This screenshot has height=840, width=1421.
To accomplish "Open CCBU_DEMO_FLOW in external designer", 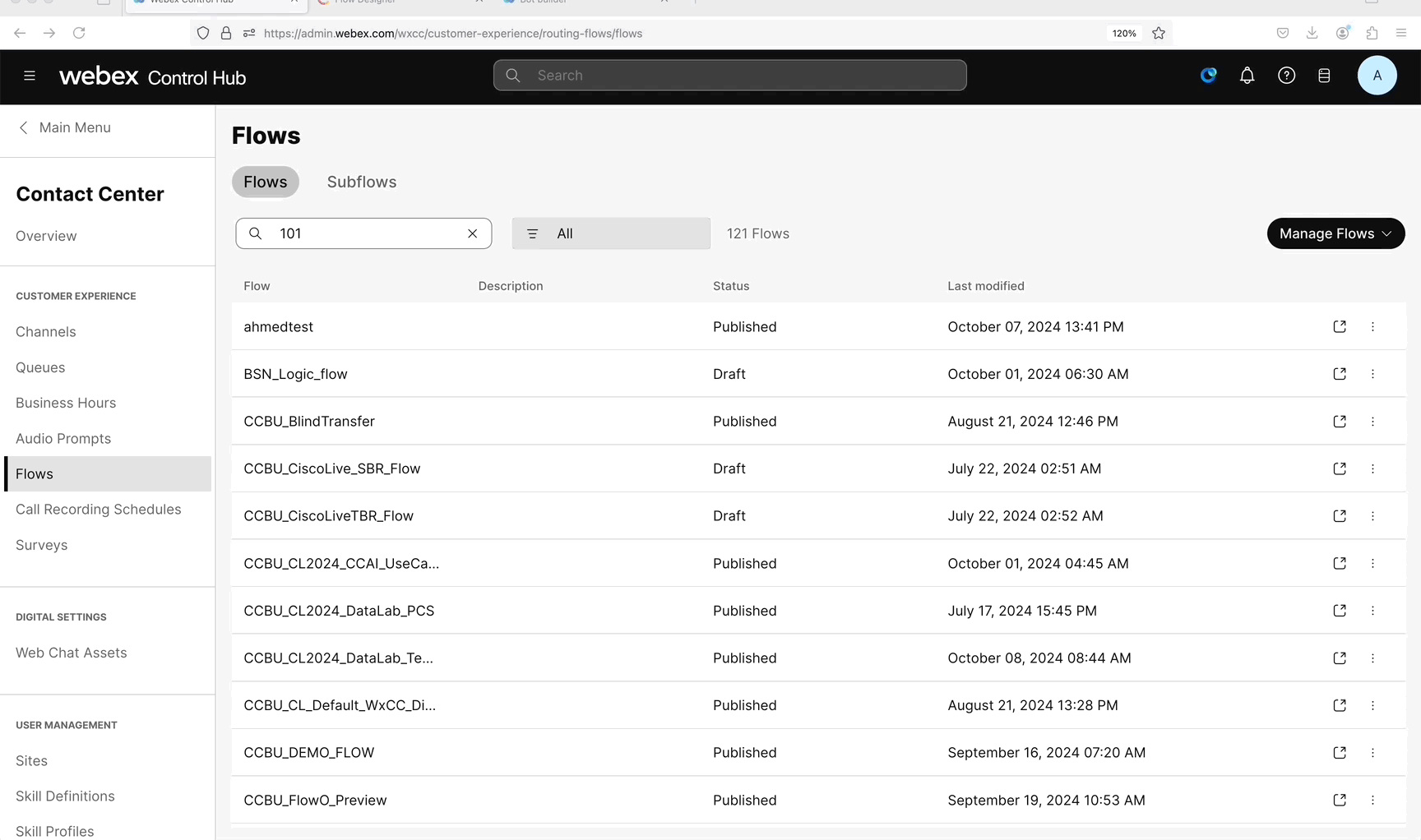I will [1339, 753].
